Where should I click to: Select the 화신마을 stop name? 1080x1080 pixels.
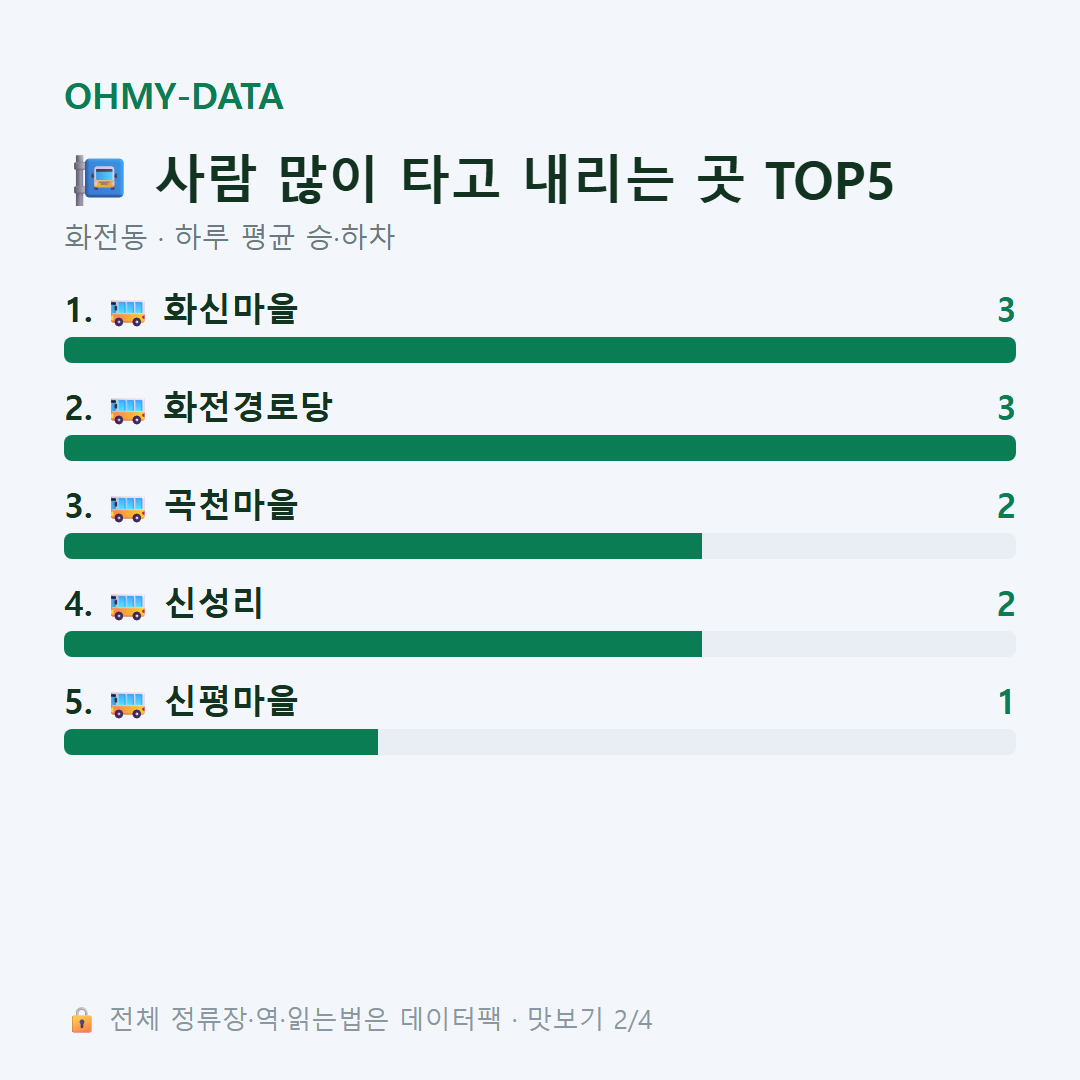point(231,309)
